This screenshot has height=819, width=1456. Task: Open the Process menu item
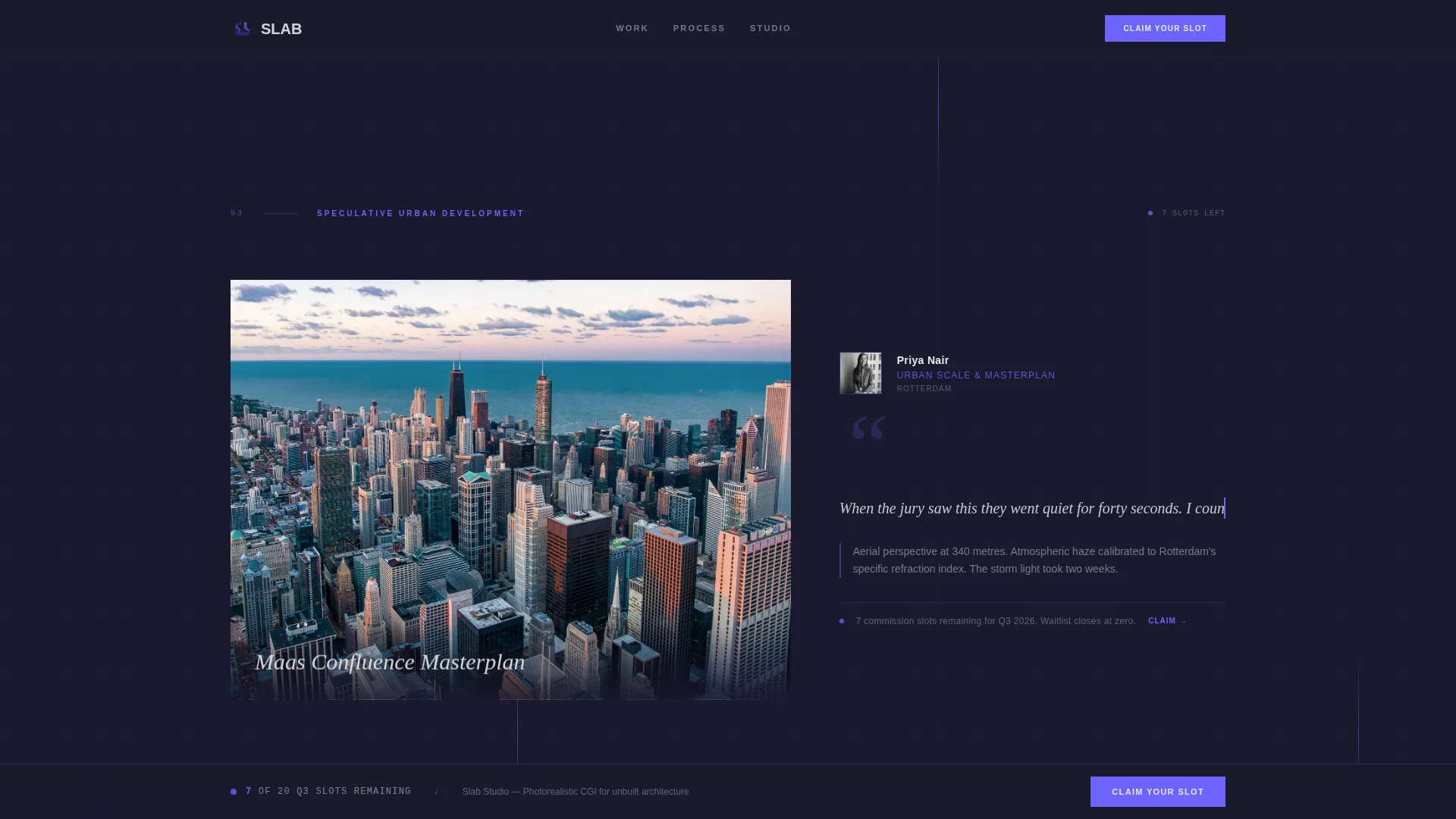(699, 28)
